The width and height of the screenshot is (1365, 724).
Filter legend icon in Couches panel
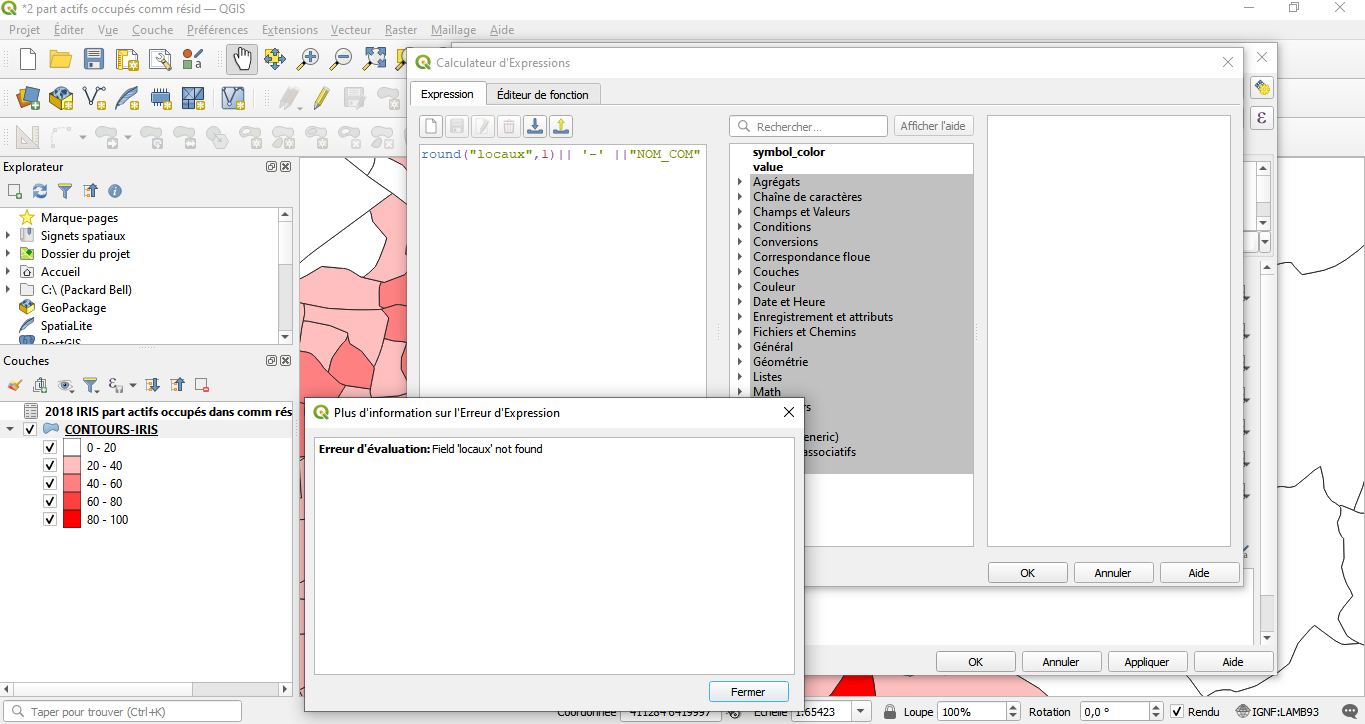tap(90, 385)
